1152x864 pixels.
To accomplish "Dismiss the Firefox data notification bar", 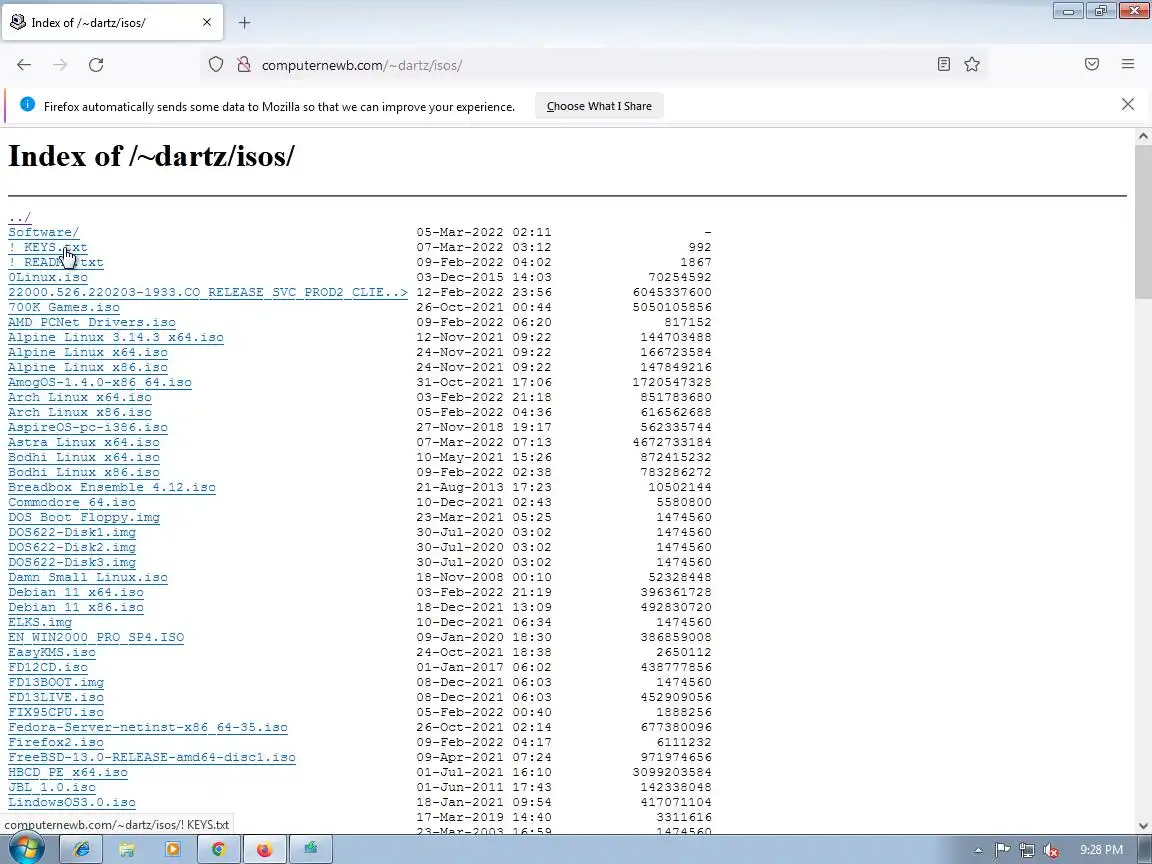I will coord(1128,104).
